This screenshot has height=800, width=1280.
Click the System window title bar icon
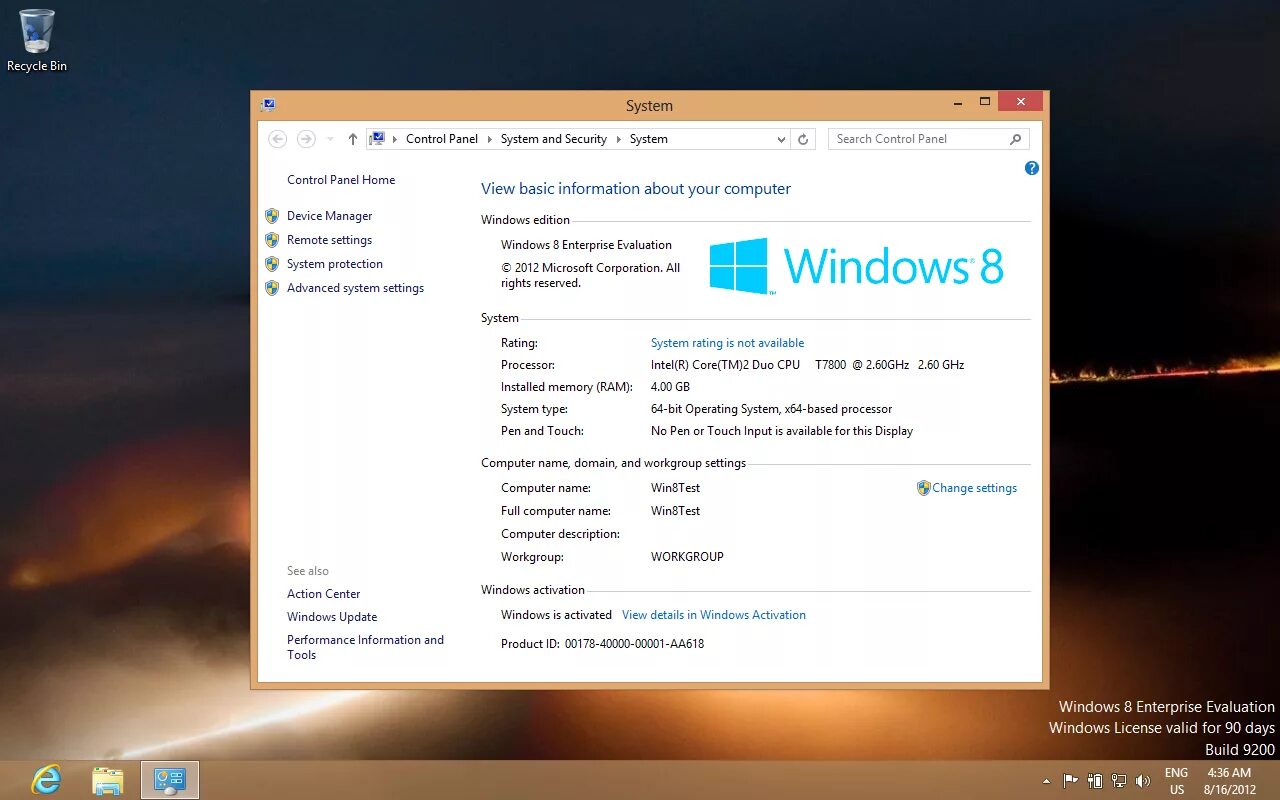[x=268, y=105]
